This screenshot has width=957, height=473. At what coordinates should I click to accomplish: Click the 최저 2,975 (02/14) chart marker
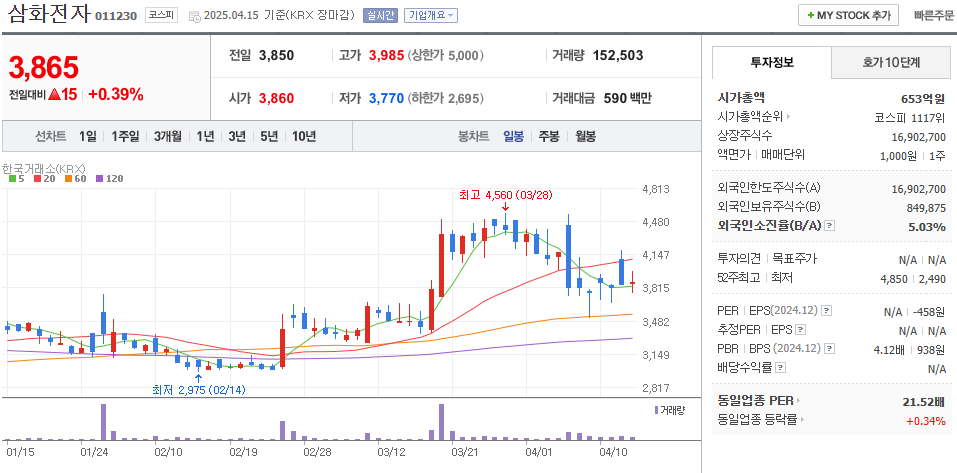198,390
